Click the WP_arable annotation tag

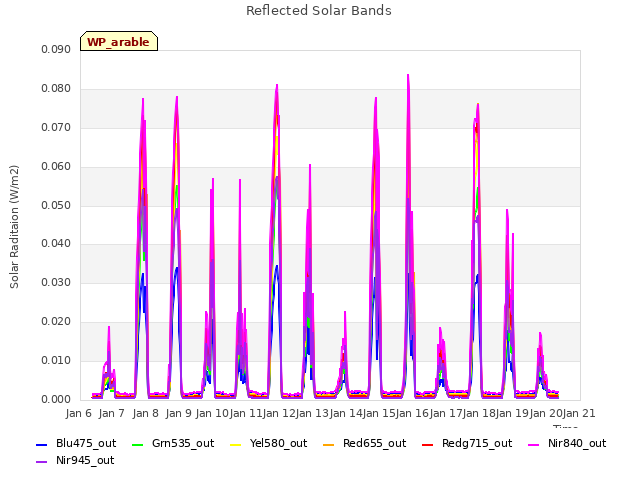coord(119,41)
